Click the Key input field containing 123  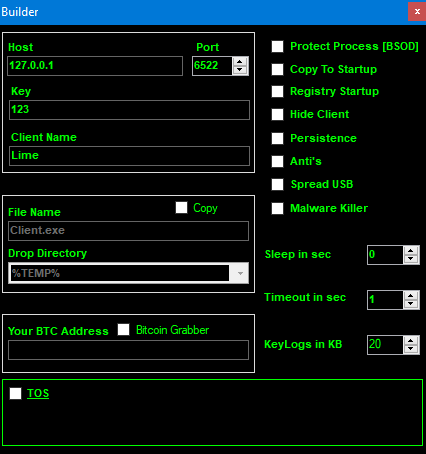pos(129,110)
